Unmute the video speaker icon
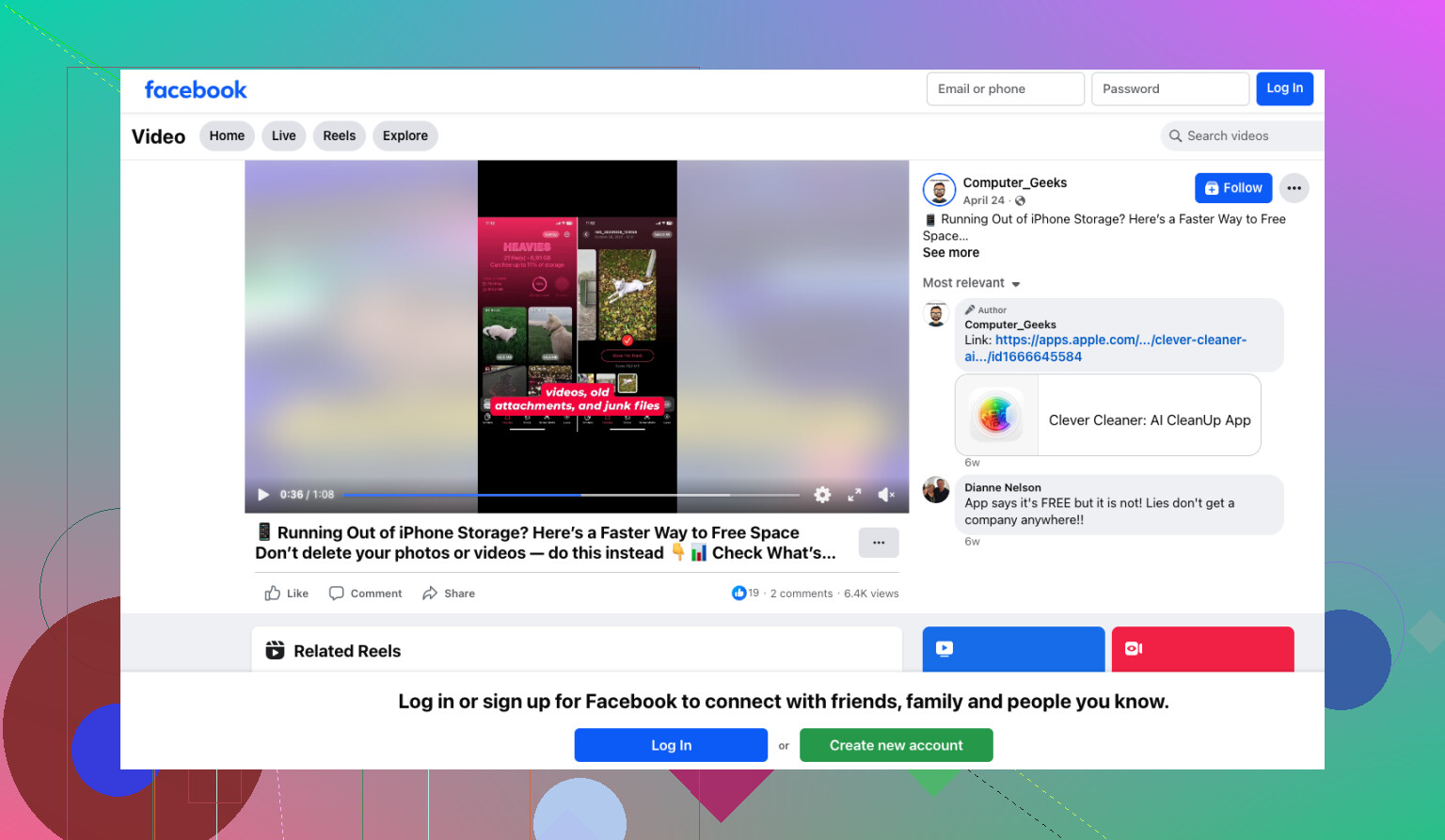This screenshot has height=840, width=1445. [886, 495]
